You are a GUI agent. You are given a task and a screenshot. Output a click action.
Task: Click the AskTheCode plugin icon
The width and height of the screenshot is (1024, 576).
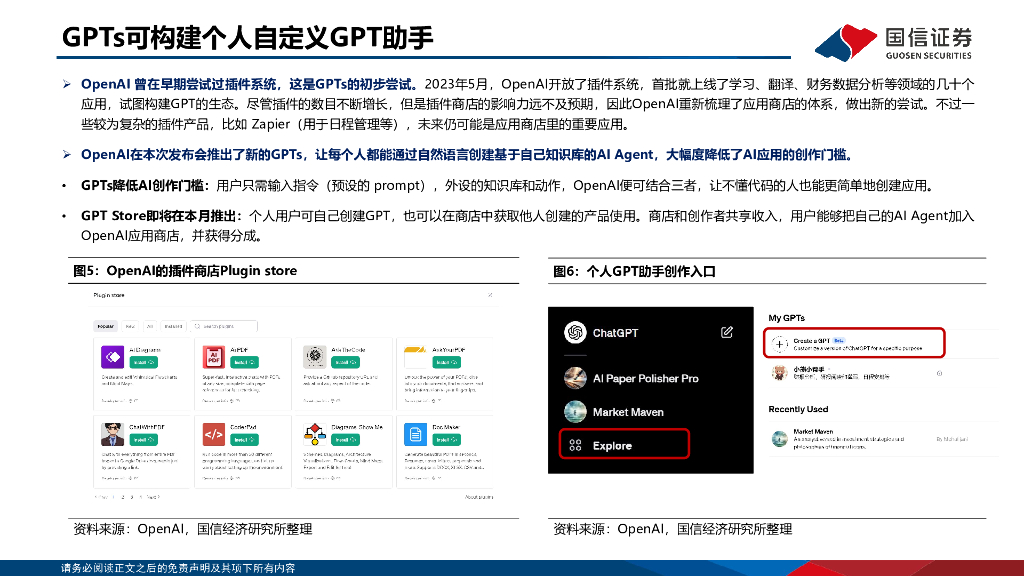click(x=314, y=356)
